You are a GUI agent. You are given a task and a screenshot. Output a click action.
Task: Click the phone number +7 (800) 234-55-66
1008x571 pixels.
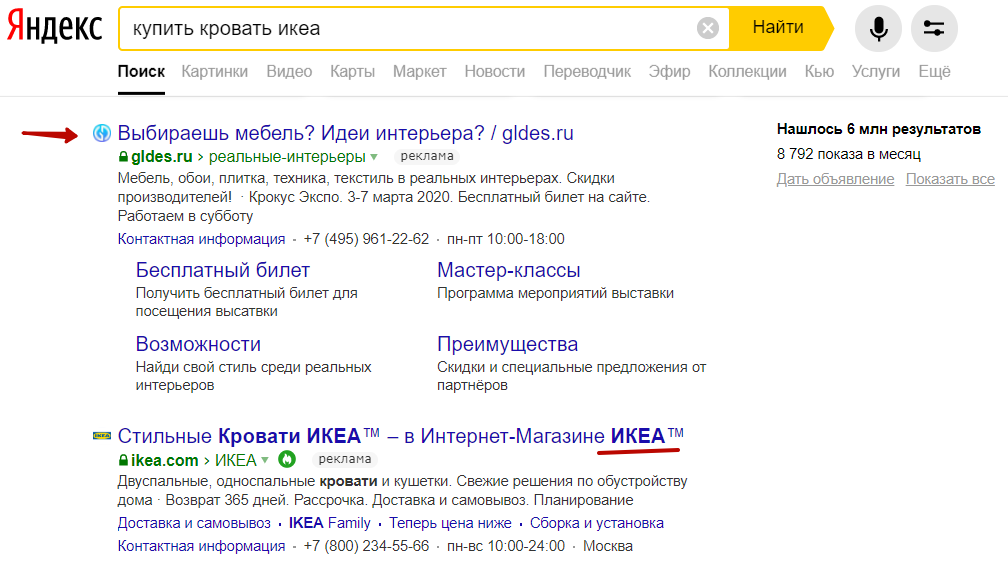[x=366, y=547]
